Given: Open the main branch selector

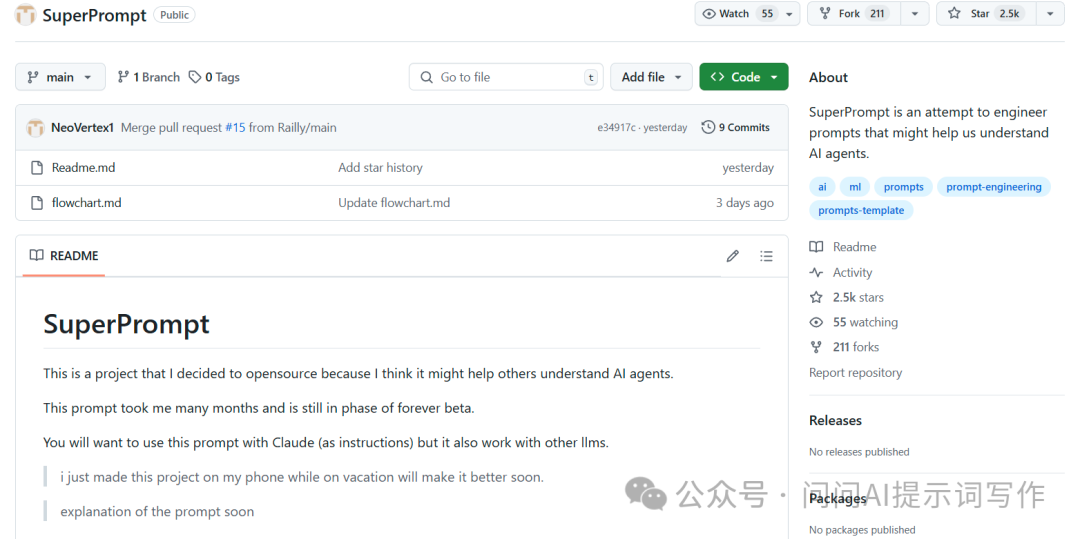Looking at the screenshot, I should click(x=61, y=77).
